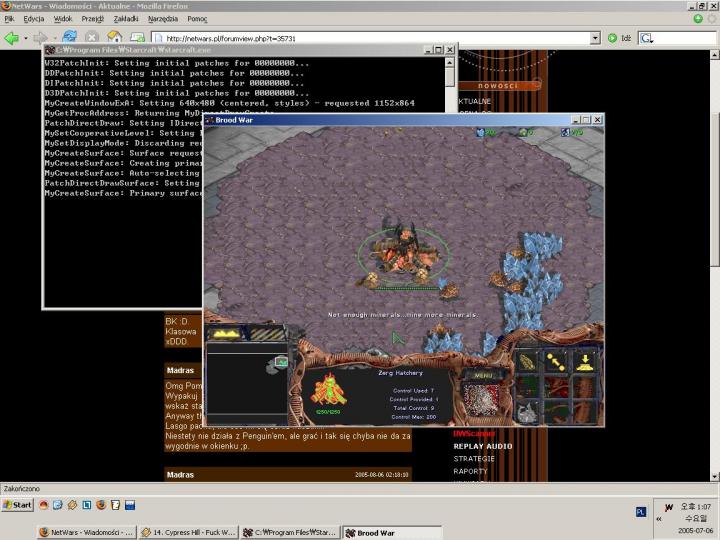
Task: Open the Back history dropdown arrow
Action: (26, 38)
